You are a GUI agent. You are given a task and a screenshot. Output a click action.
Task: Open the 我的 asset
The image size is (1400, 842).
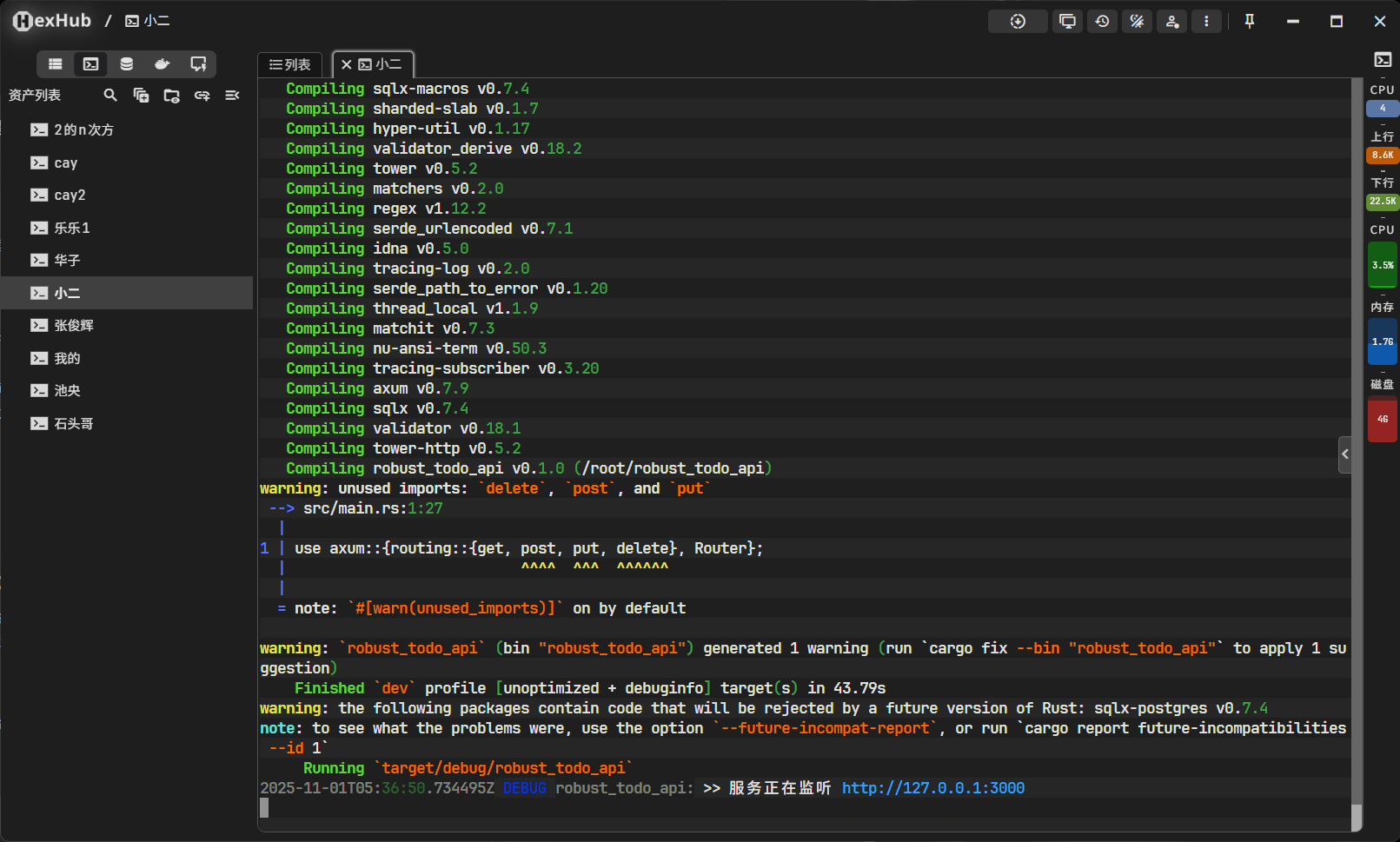127,359
